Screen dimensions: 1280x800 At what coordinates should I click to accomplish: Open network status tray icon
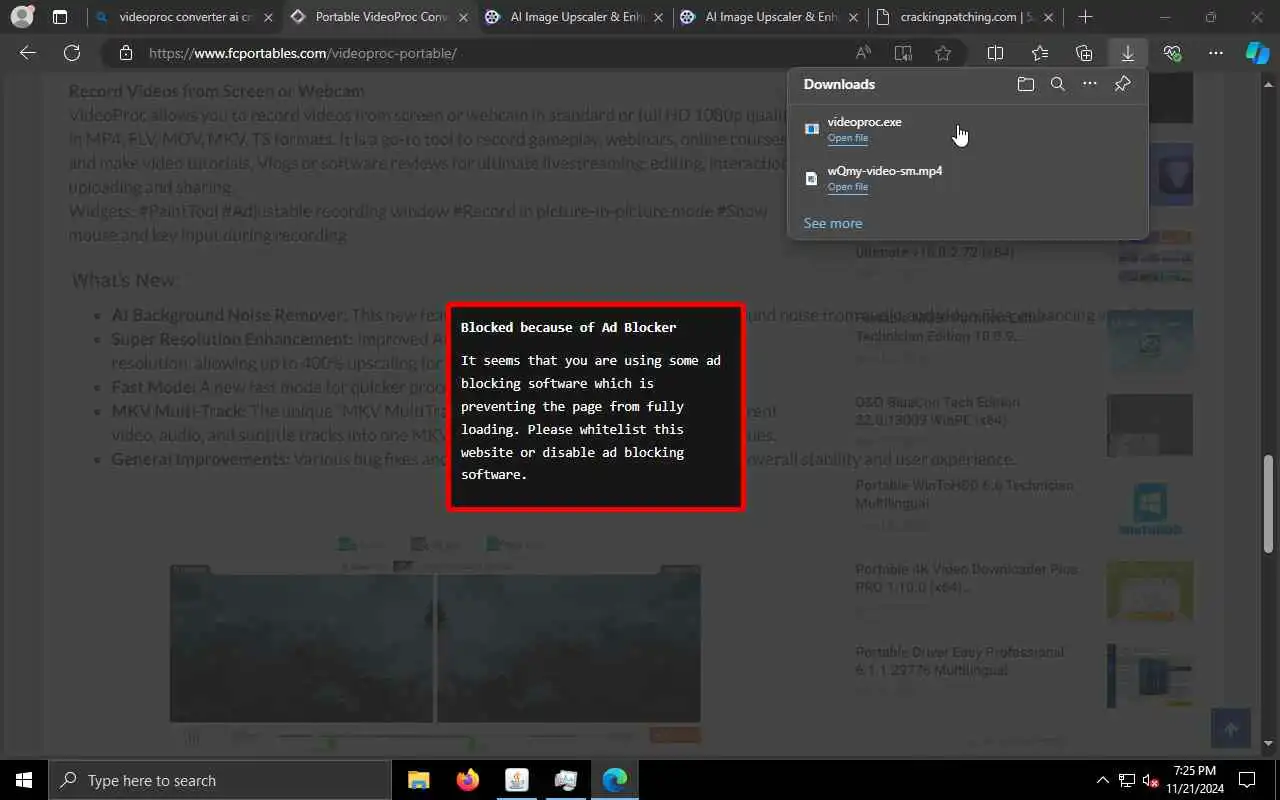1127,780
